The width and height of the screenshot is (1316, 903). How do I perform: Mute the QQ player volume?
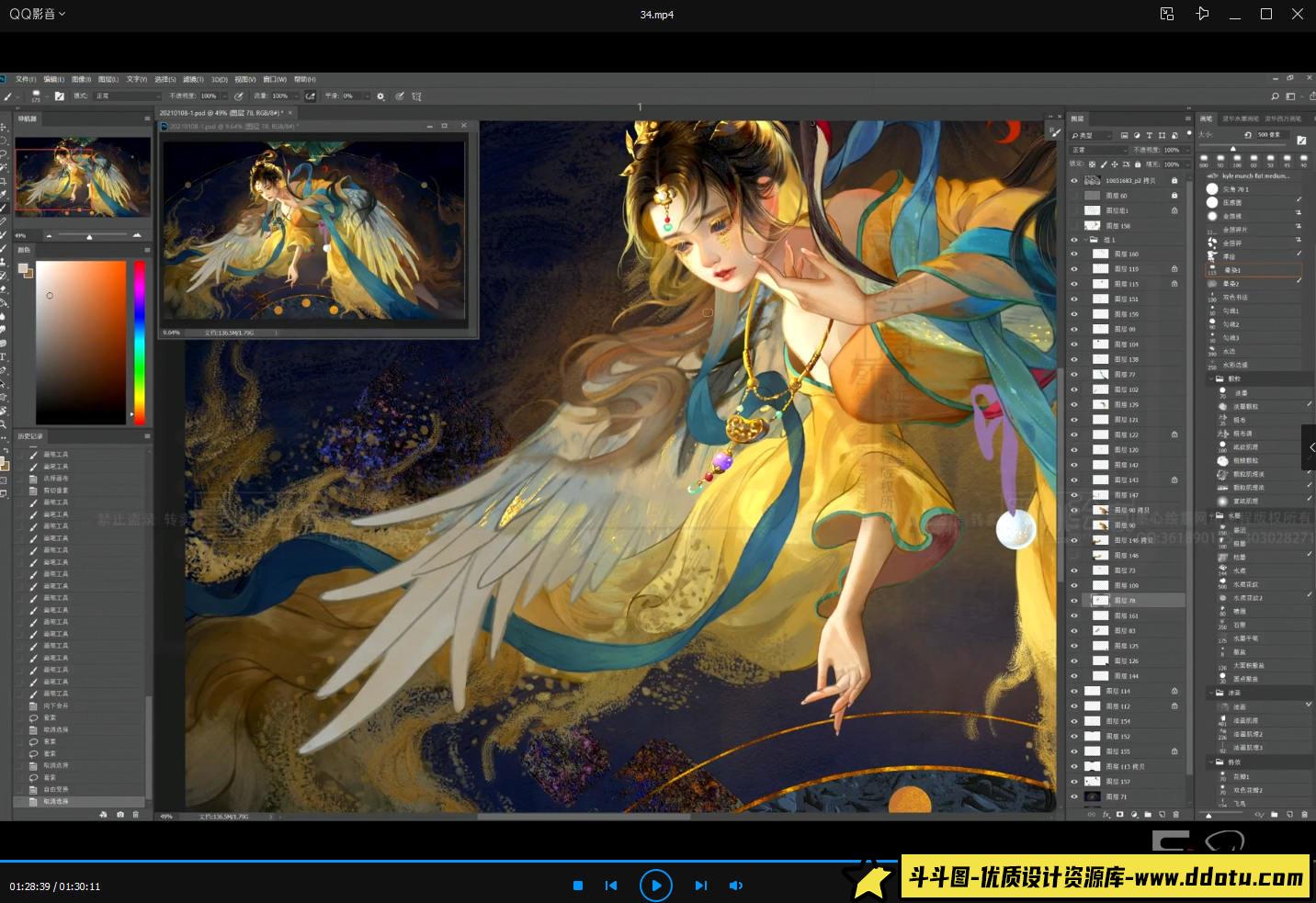(x=736, y=886)
